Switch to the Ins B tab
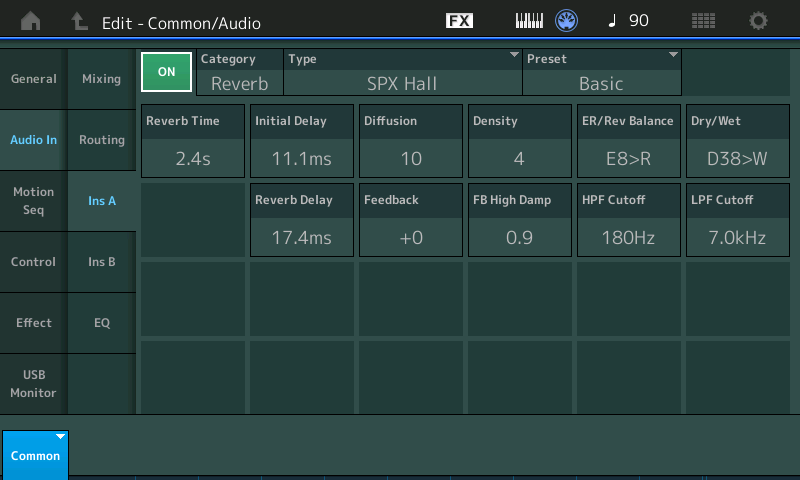800x480 pixels. (x=101, y=262)
